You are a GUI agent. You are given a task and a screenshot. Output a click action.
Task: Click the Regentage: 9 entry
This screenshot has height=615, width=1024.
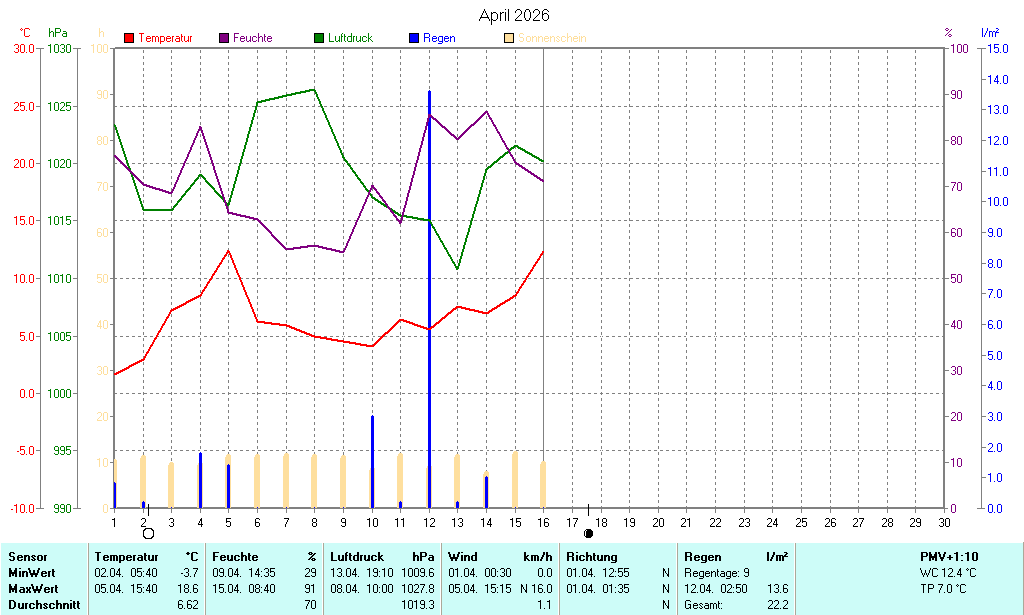[x=717, y=573]
